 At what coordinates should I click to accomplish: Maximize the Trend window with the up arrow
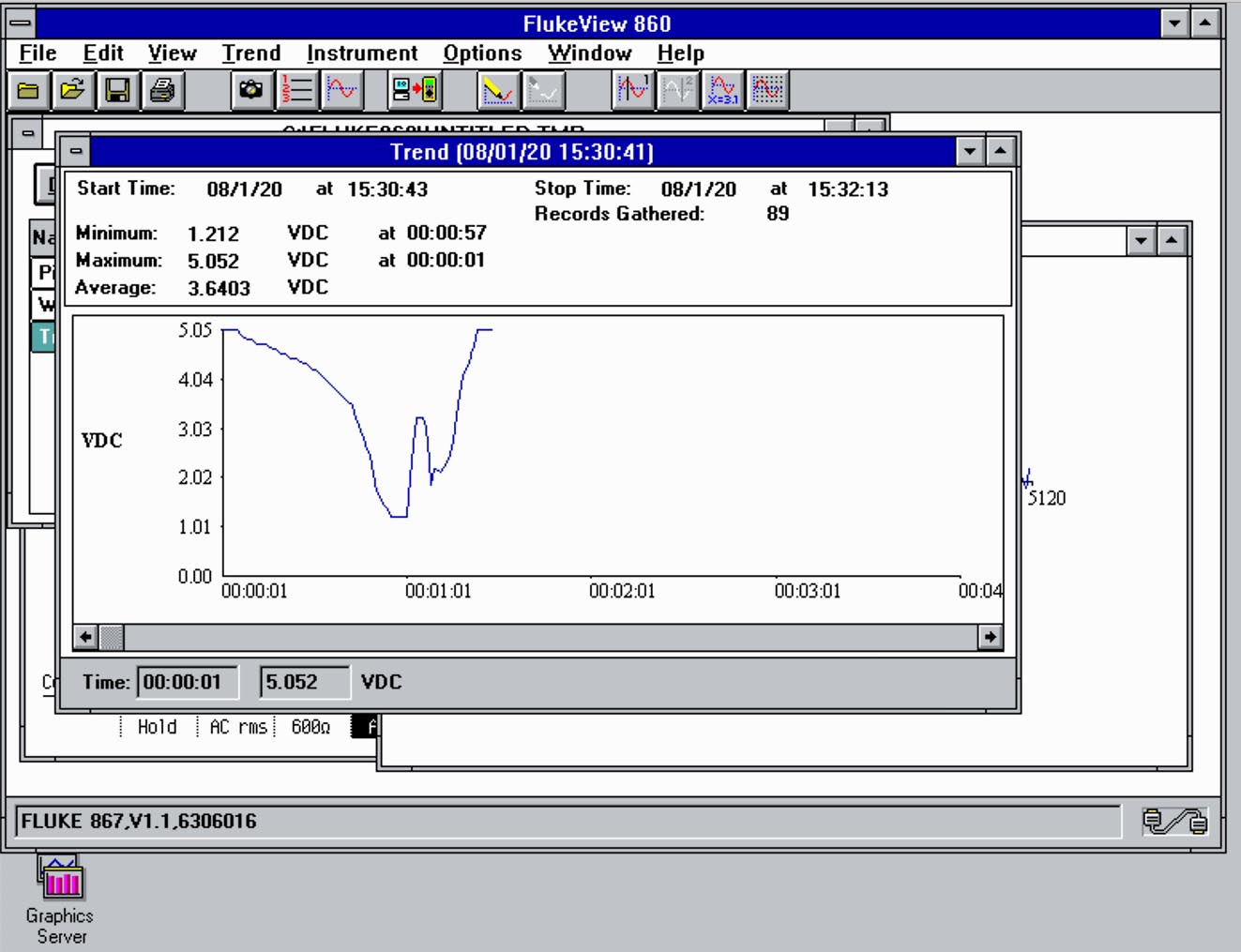[1000, 151]
